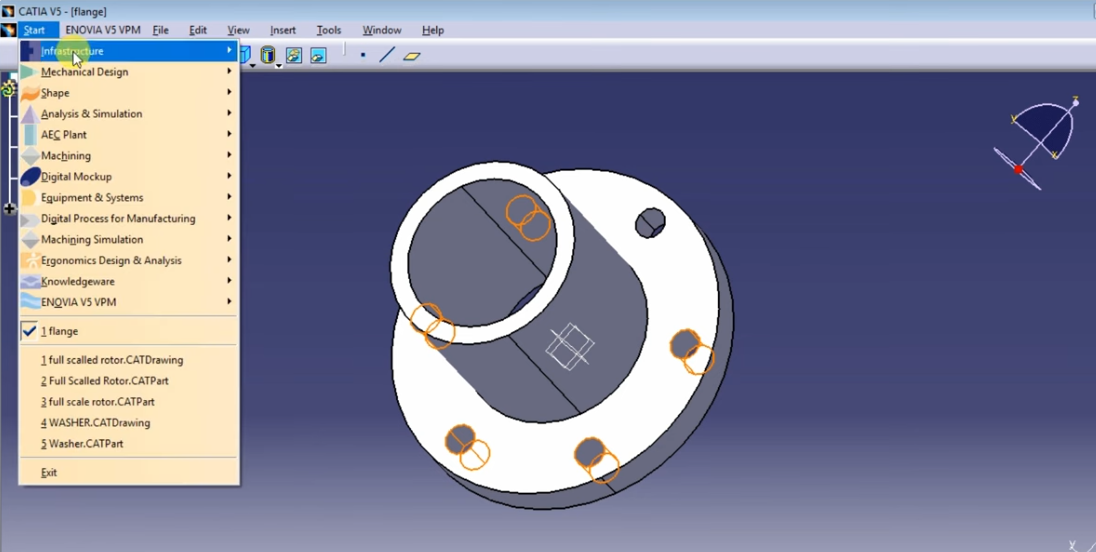The image size is (1096, 552).
Task: Choose Infrastructure from the Start menu
Action: 72,51
